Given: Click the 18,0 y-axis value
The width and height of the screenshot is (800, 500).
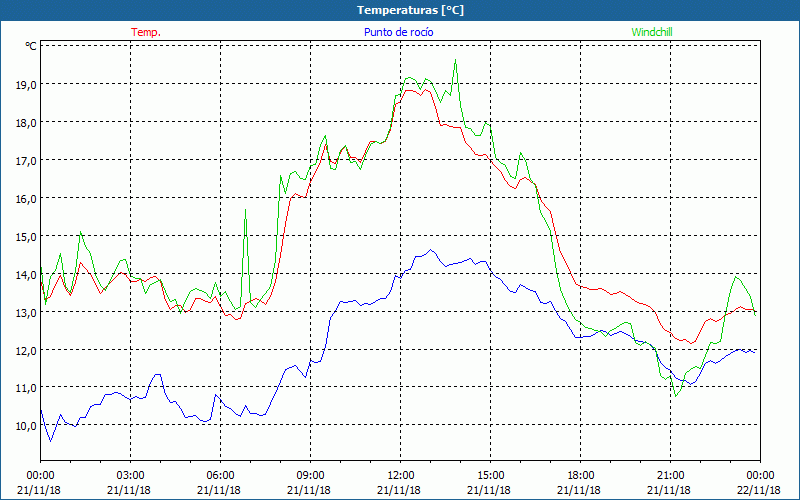Looking at the screenshot, I should tap(26, 123).
